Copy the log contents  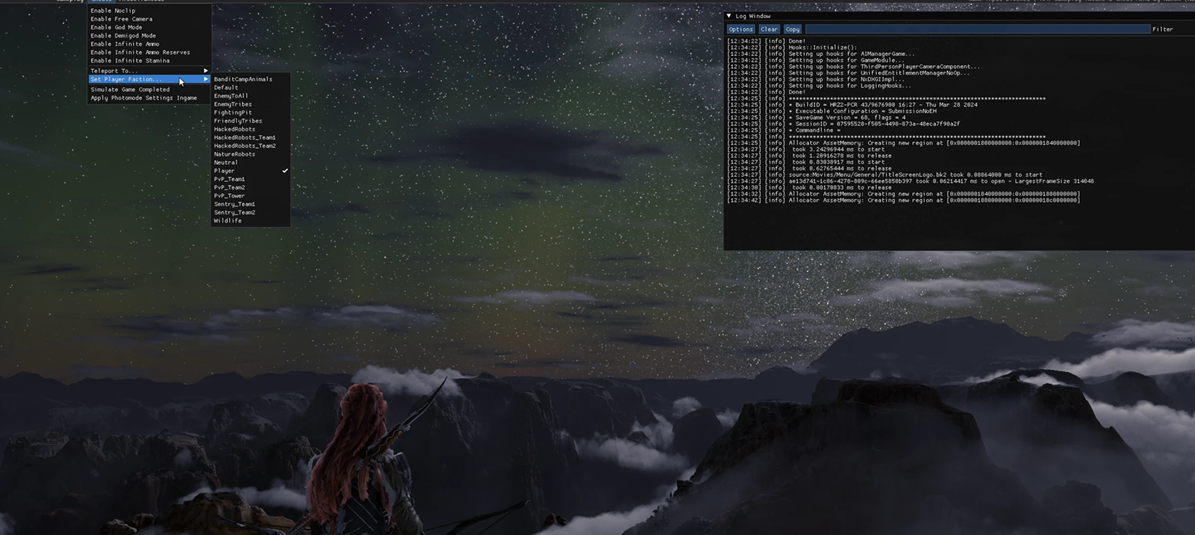point(793,29)
